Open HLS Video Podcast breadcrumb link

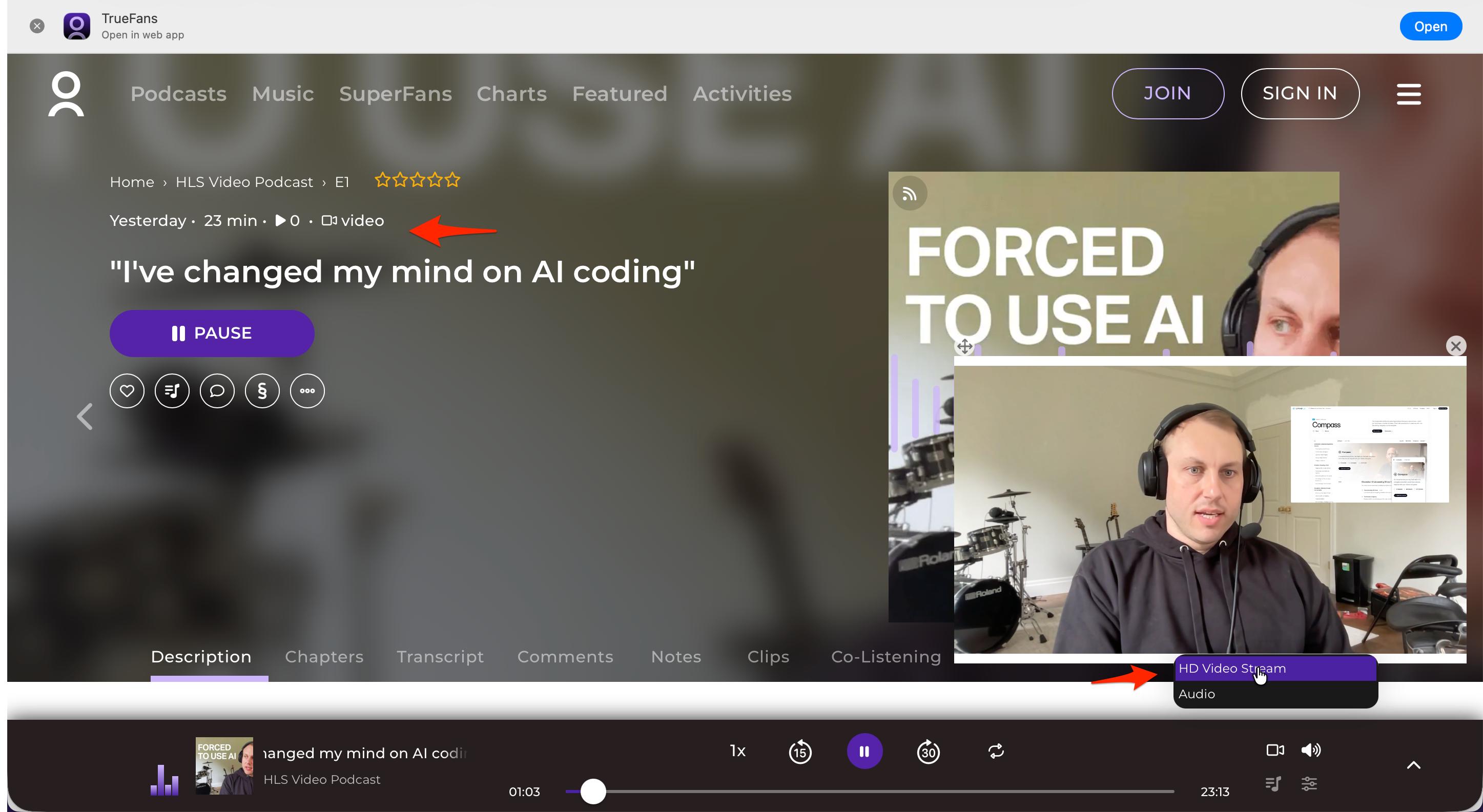coord(244,182)
